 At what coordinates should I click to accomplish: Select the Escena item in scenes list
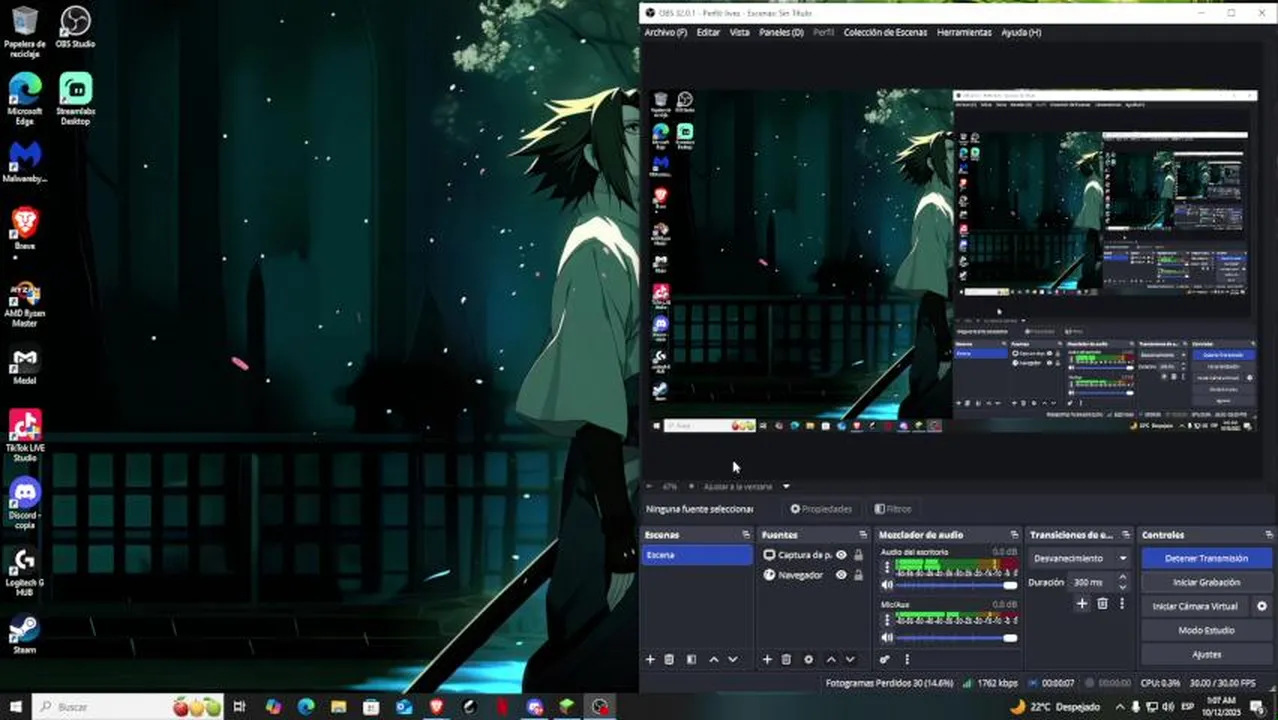[x=697, y=555]
